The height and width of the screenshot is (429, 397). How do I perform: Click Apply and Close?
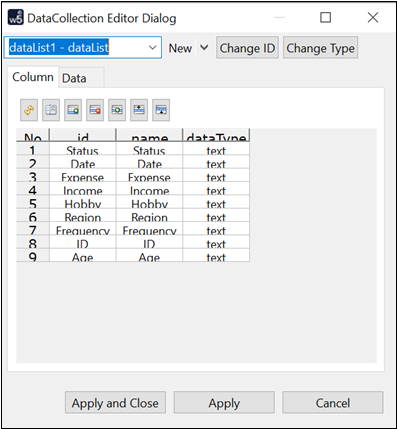115,403
